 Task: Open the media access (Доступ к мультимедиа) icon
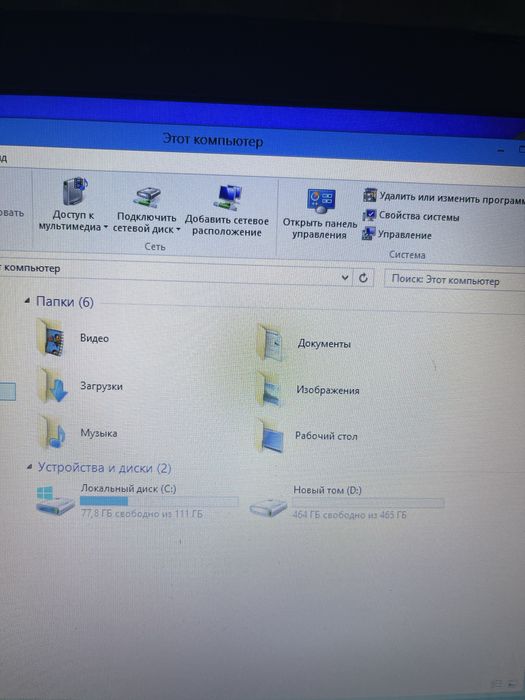pos(75,192)
